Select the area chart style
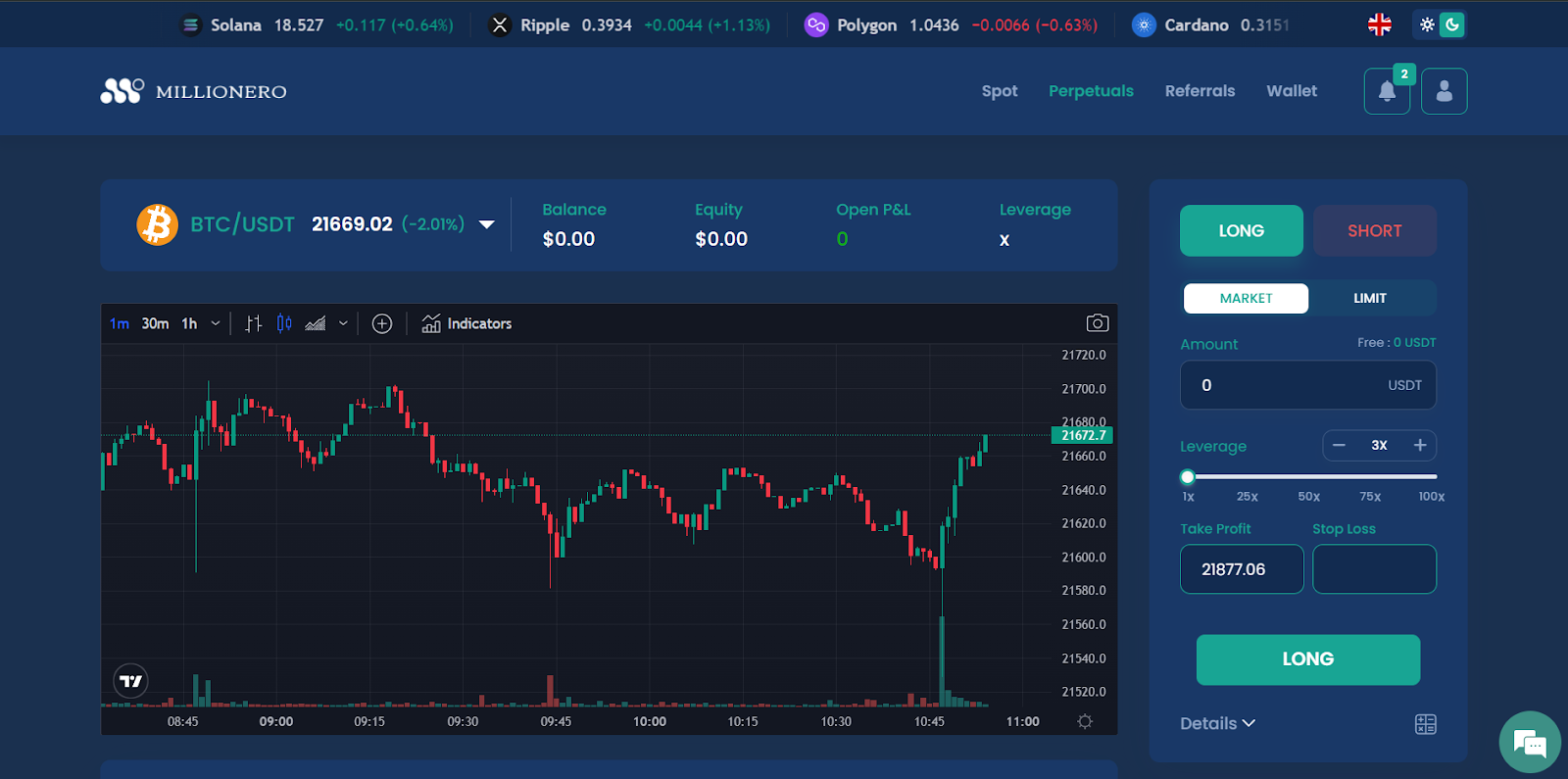Screen dimensions: 1568x779 [316, 323]
